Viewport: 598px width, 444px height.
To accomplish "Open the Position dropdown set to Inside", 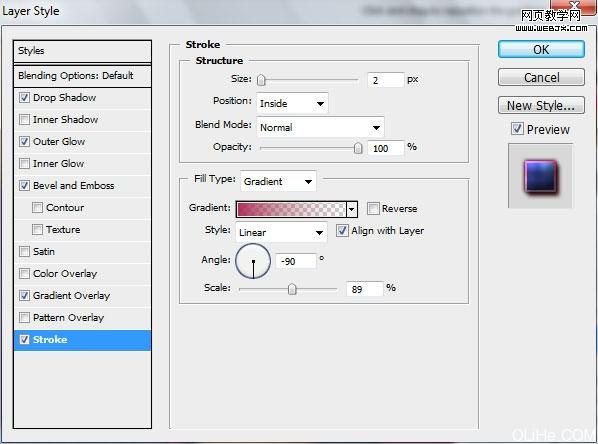I will [x=292, y=103].
